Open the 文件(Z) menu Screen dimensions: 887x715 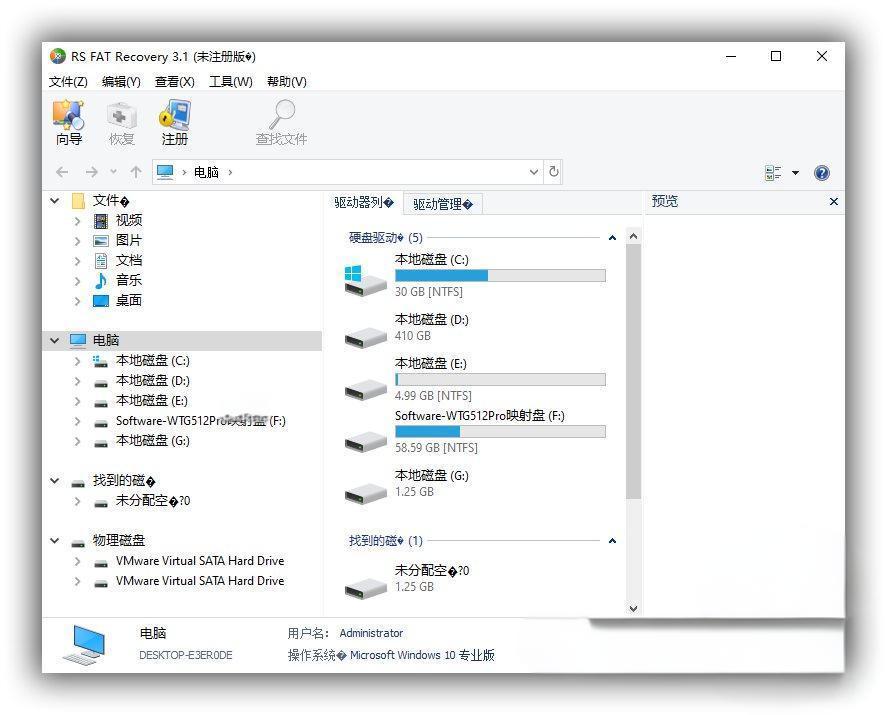point(68,81)
